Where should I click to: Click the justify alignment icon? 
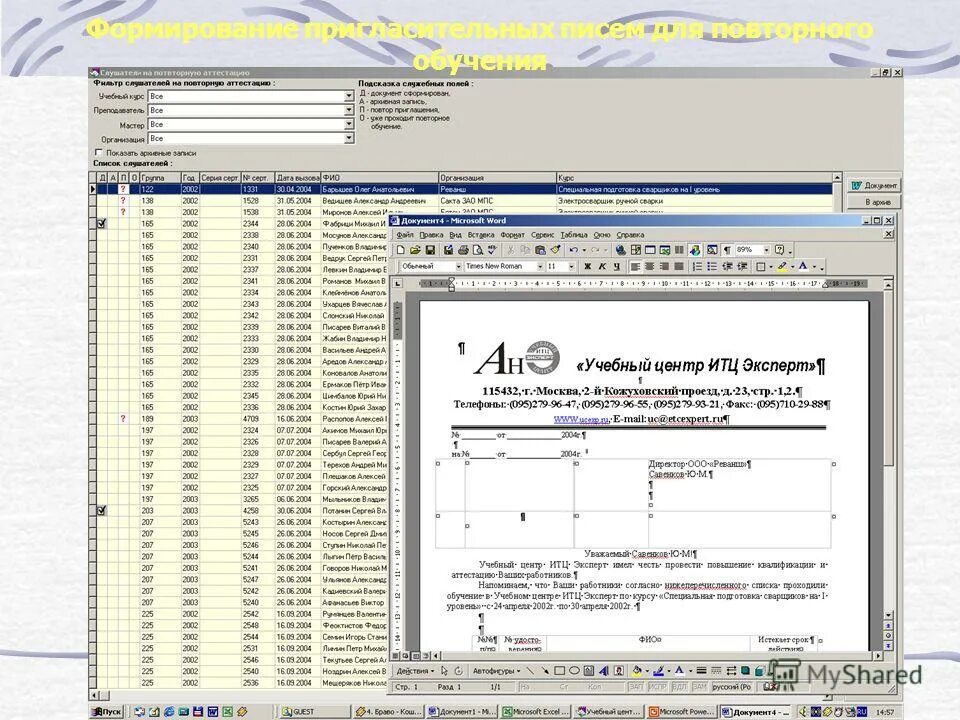[678, 266]
